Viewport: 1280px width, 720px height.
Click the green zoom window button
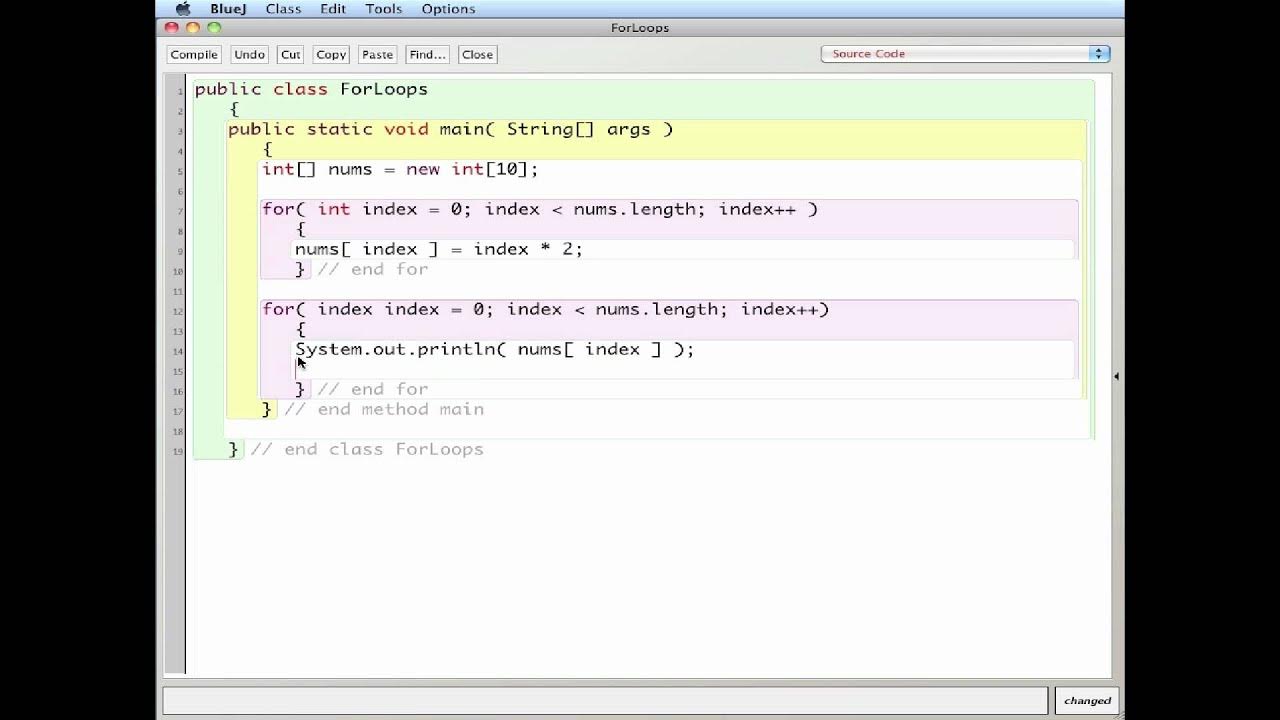tap(213, 28)
